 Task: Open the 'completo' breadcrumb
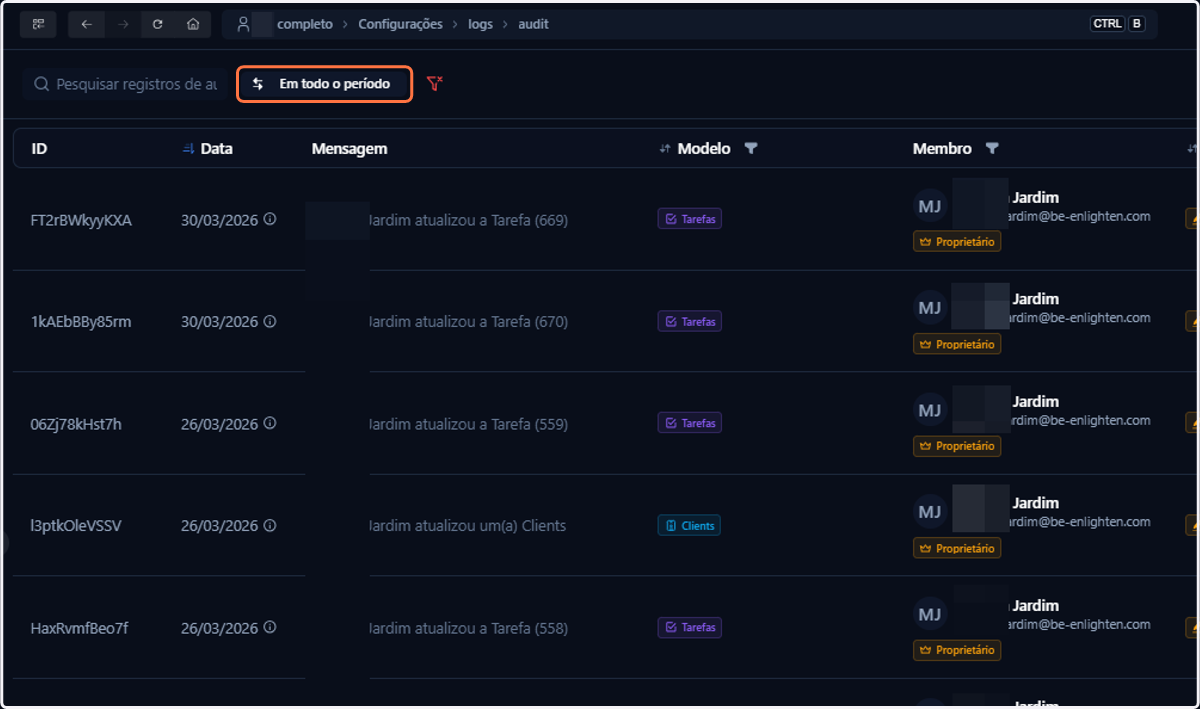coord(305,24)
